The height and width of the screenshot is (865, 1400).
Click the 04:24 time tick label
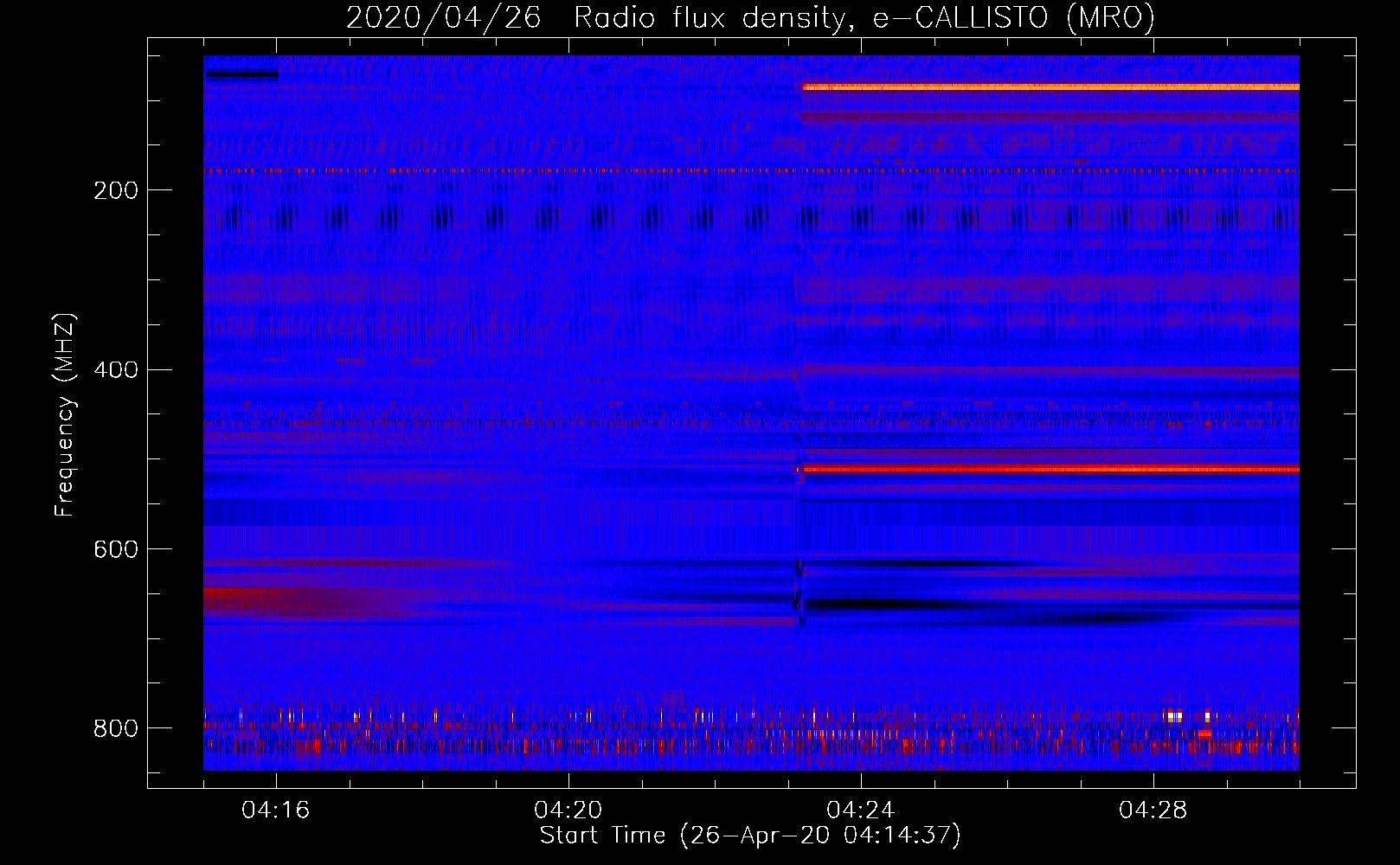point(861,811)
